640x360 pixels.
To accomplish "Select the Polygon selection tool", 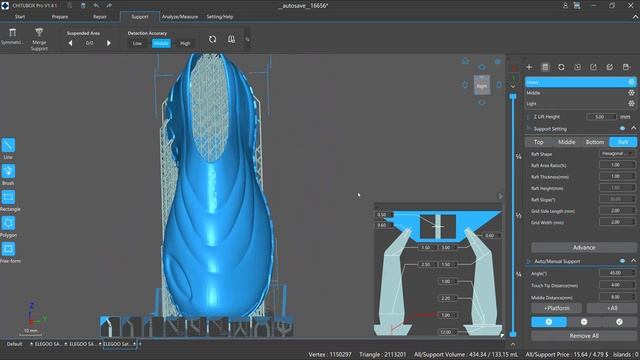I will point(8,223).
